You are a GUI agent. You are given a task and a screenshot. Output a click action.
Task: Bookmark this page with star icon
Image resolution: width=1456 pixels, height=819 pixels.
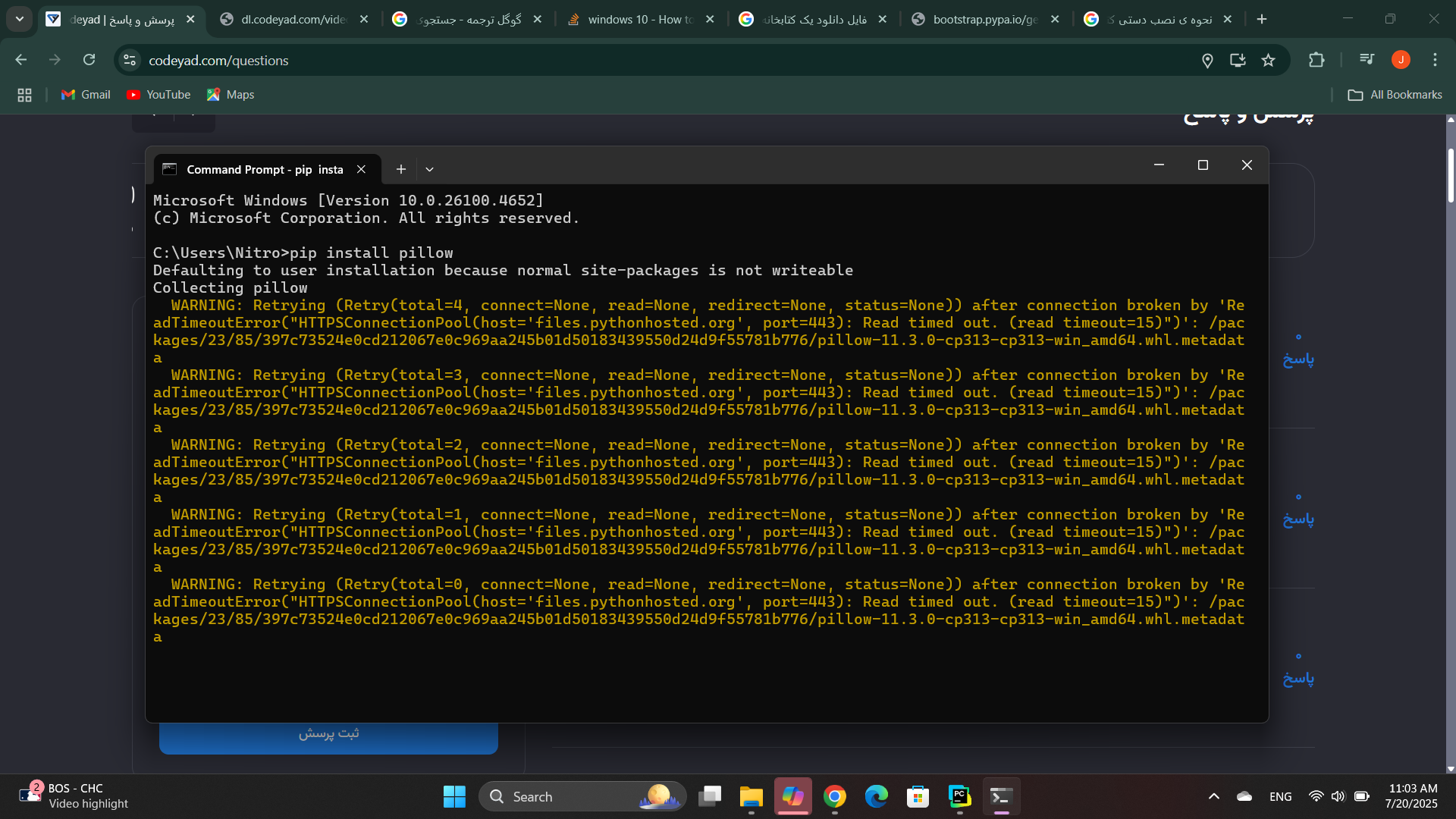(x=1268, y=60)
